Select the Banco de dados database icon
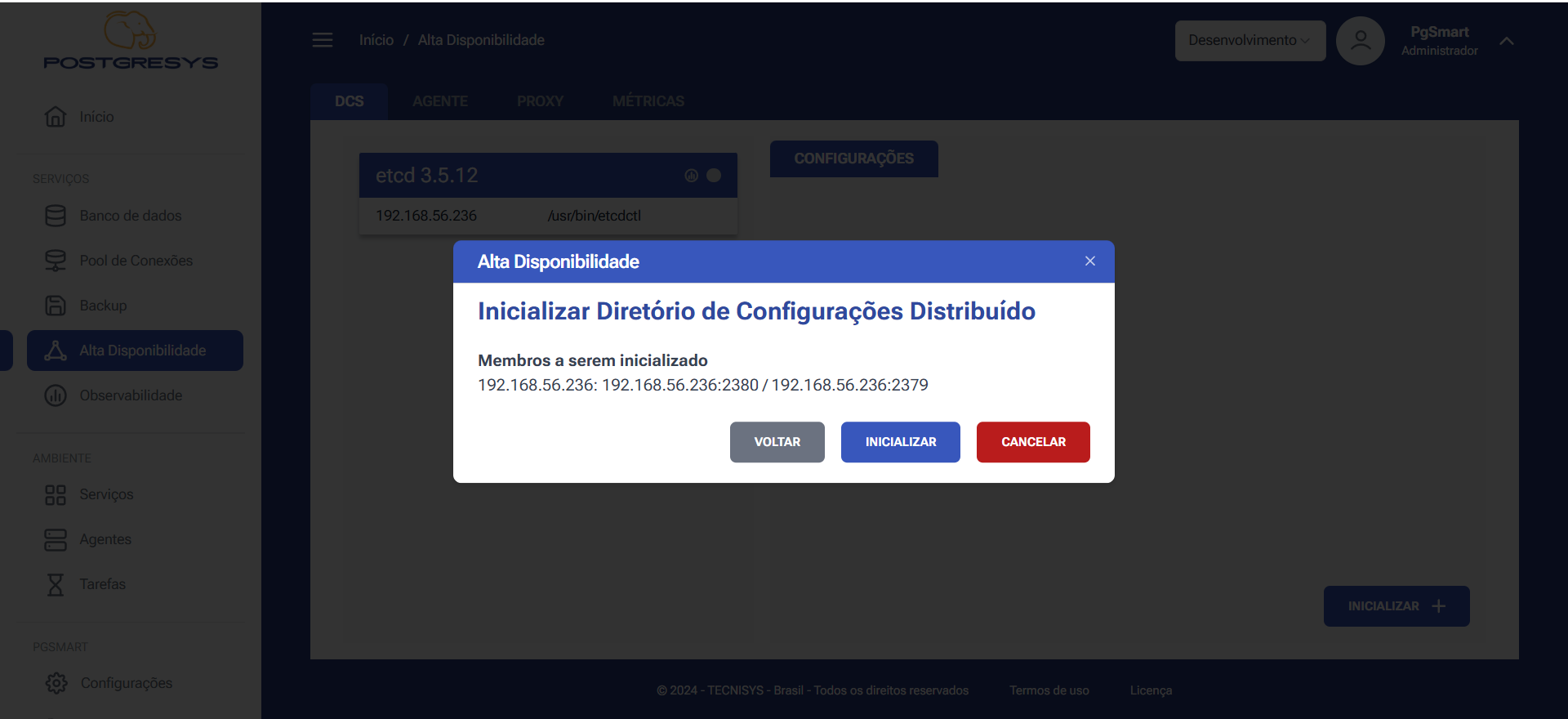This screenshot has height=719, width=1568. 56,216
